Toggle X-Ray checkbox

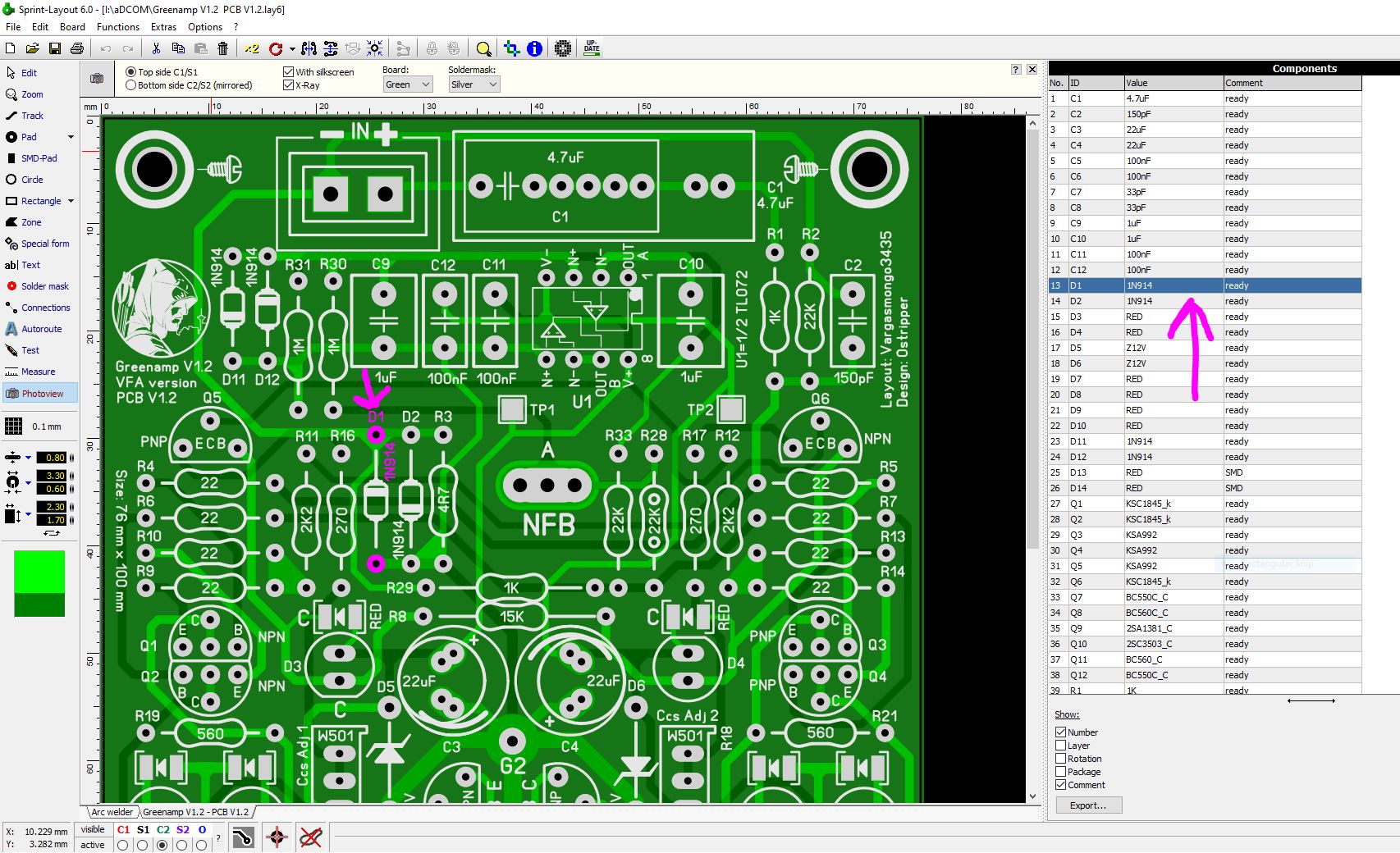[x=288, y=85]
